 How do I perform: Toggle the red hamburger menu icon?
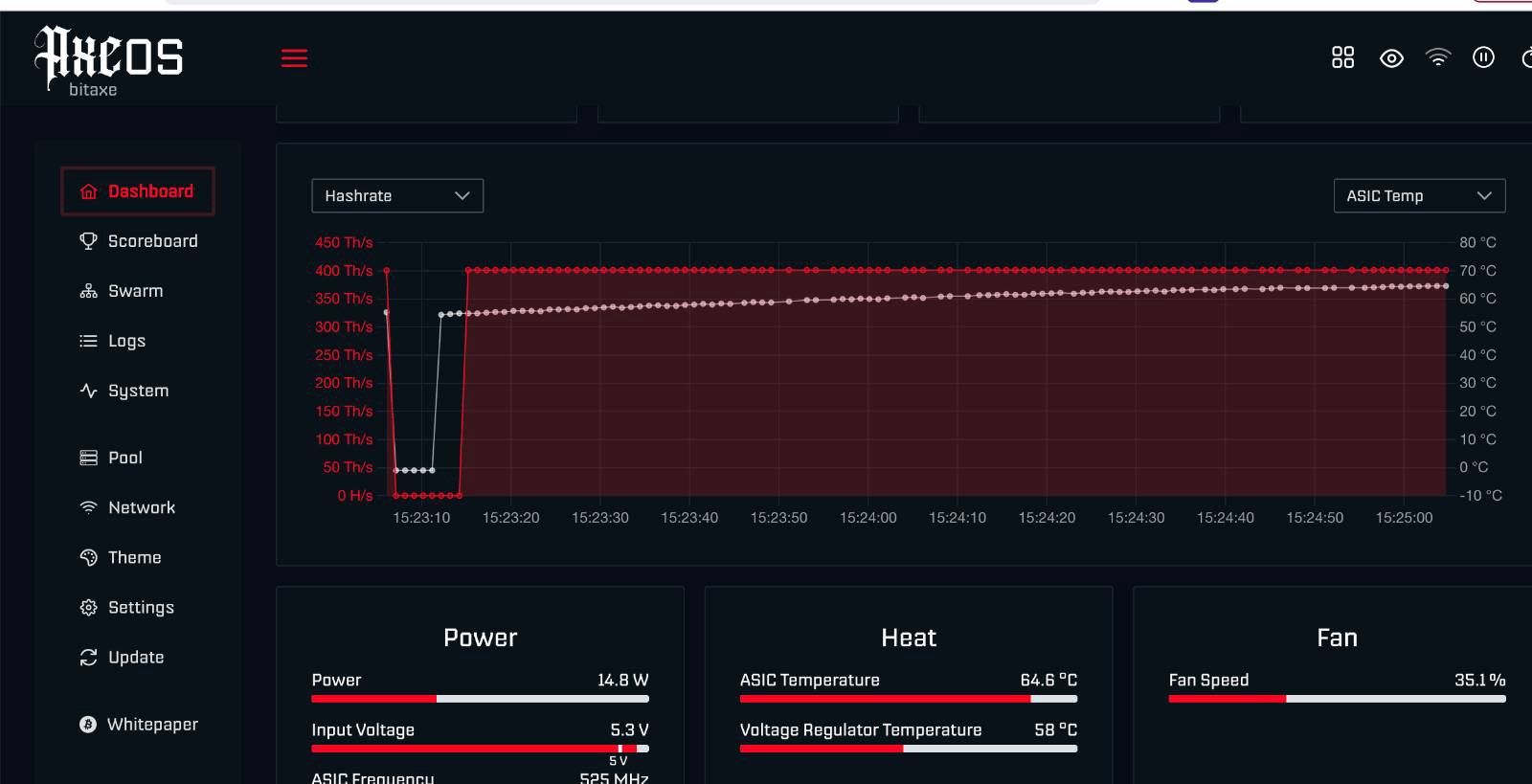294,58
